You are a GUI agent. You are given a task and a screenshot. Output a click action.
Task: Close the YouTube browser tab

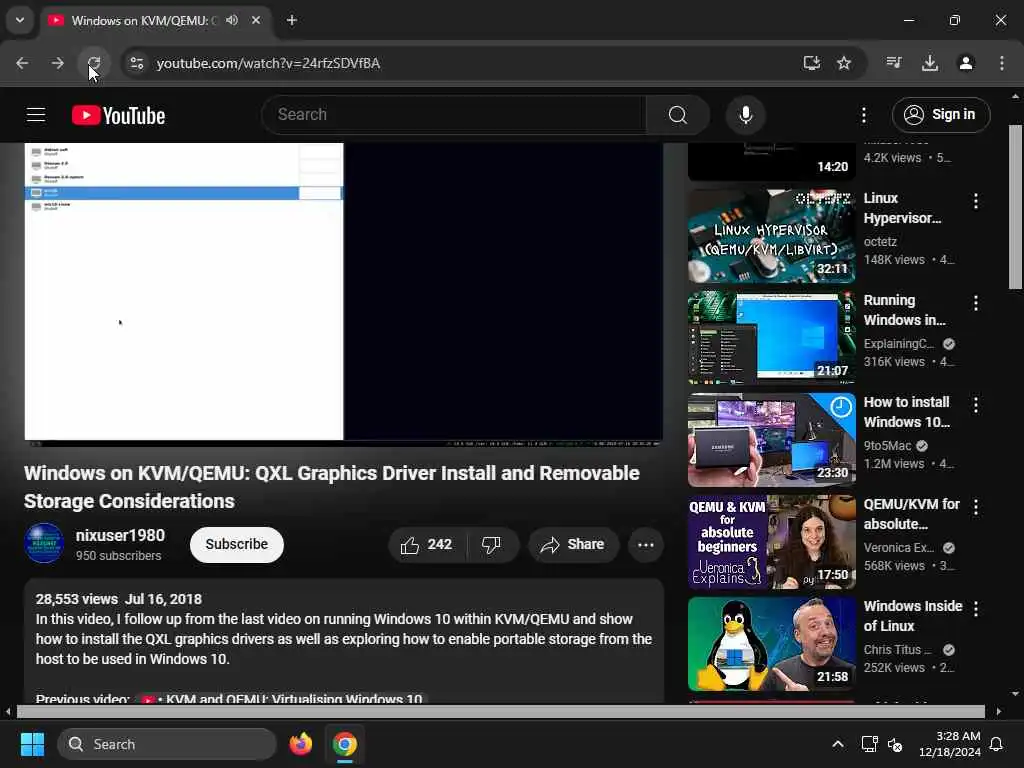(256, 20)
